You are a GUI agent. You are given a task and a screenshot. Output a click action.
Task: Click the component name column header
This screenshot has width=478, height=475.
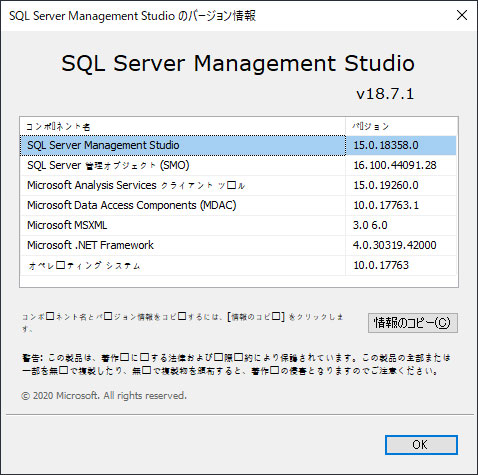(183, 126)
